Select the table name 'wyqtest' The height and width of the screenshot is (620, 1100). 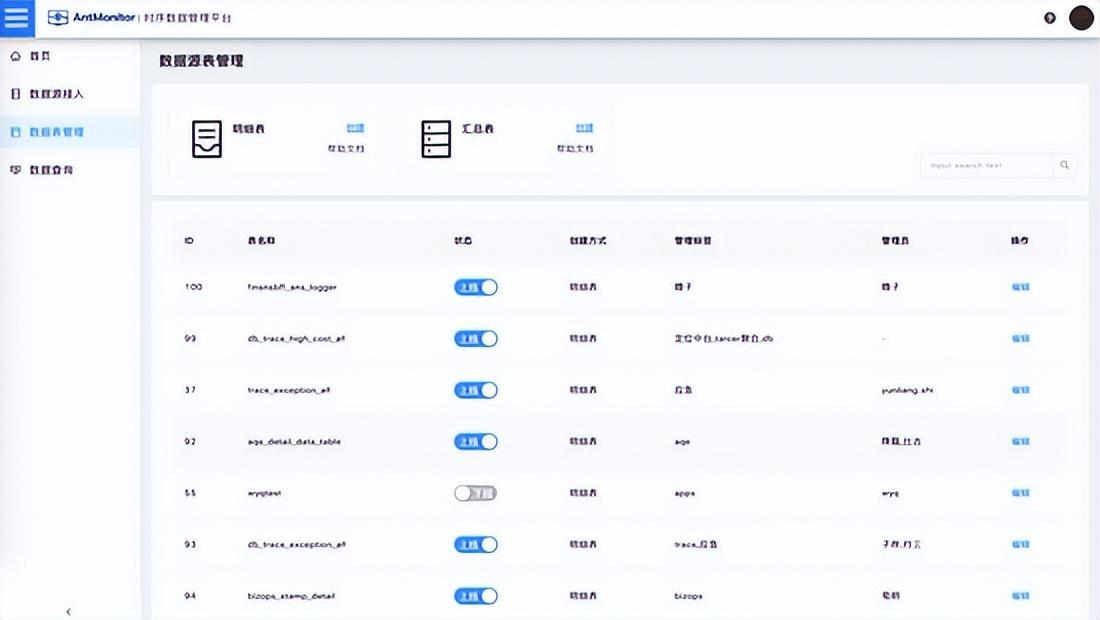[x=264, y=493]
